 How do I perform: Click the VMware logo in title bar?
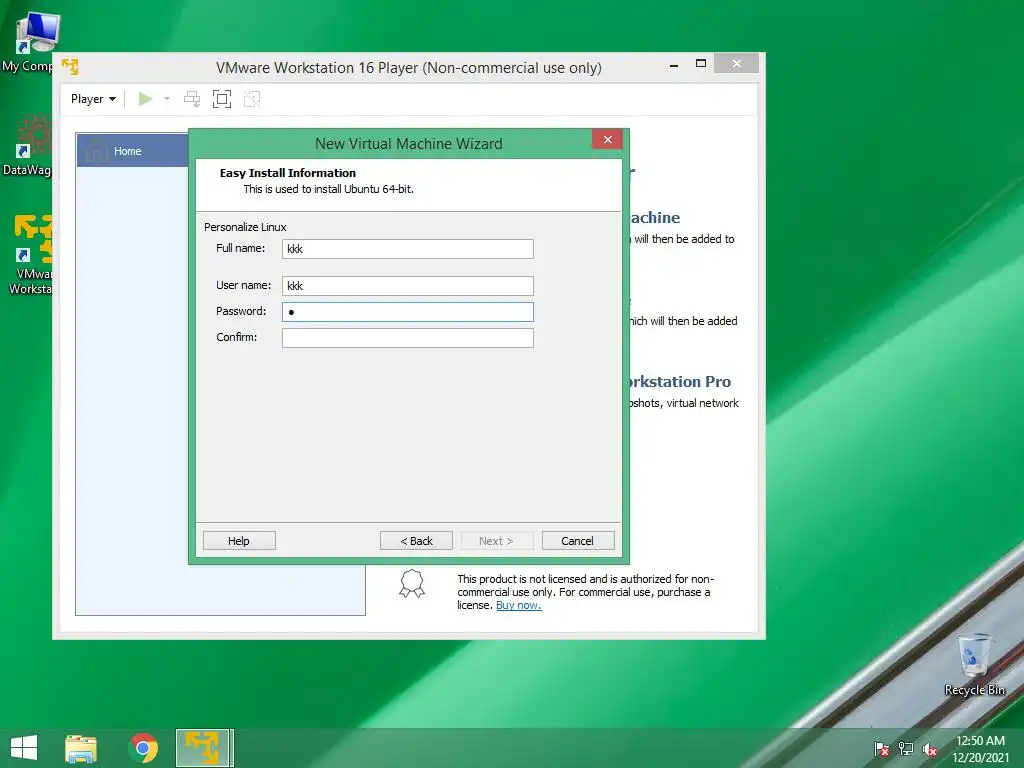(x=70, y=67)
